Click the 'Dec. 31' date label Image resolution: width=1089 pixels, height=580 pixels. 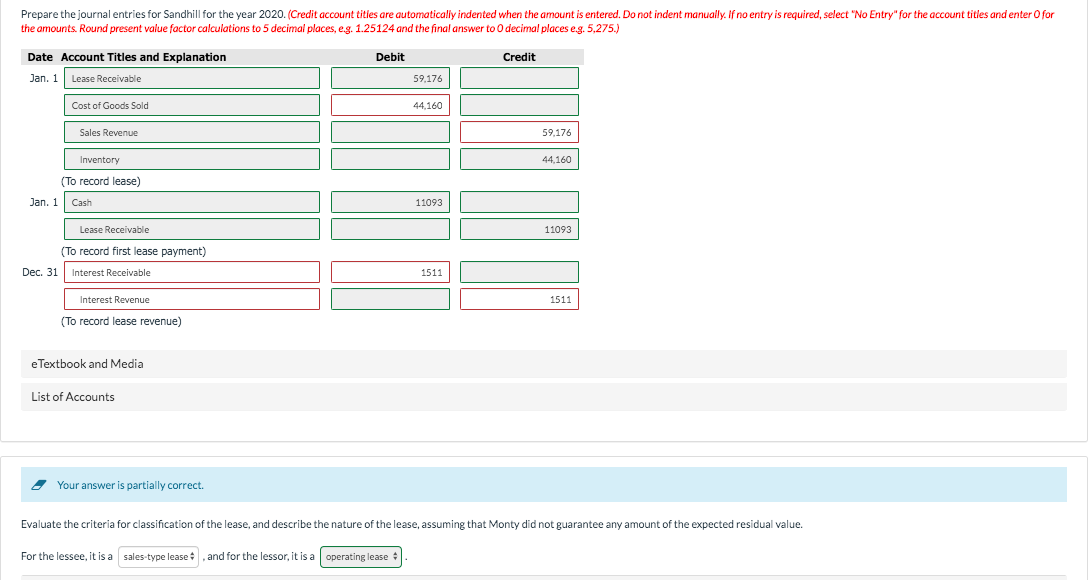40,272
